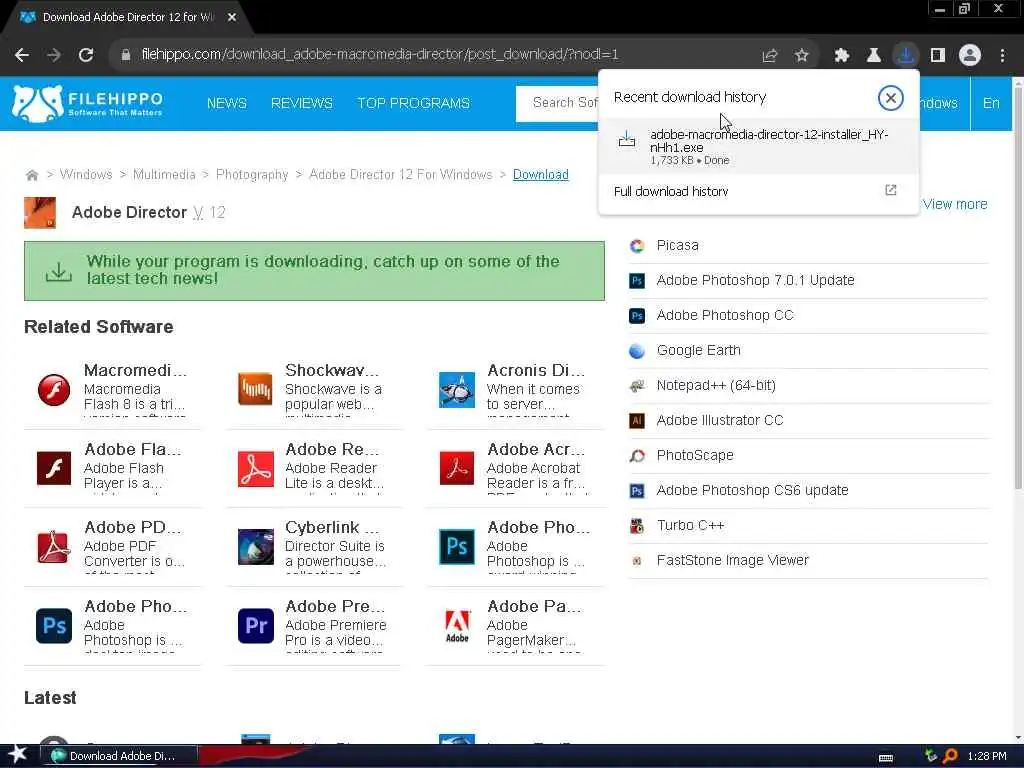Click the Cyberlink Director Suite icon
The image size is (1024, 768).
255,547
